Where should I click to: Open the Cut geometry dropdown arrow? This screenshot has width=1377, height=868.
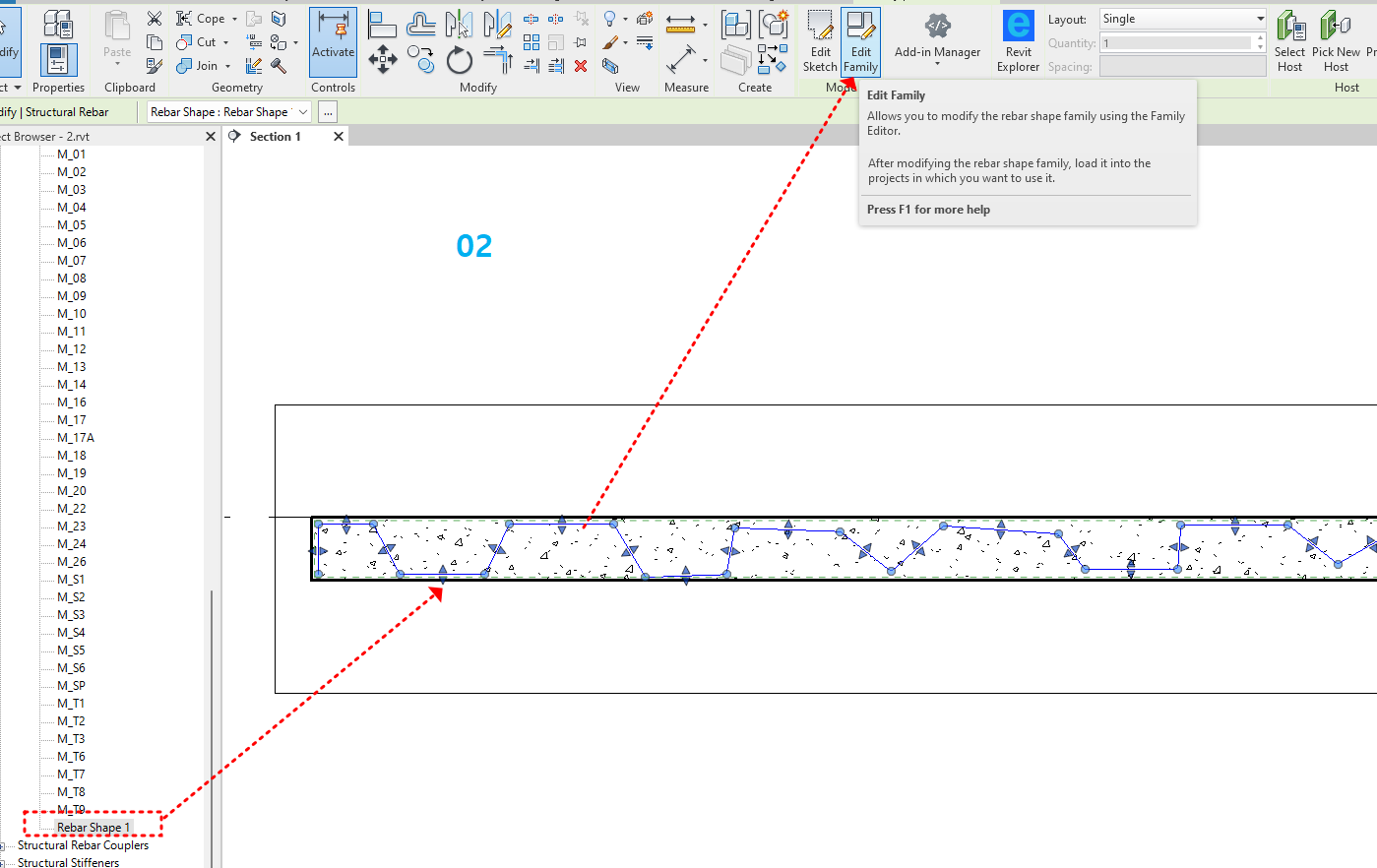coord(225,42)
